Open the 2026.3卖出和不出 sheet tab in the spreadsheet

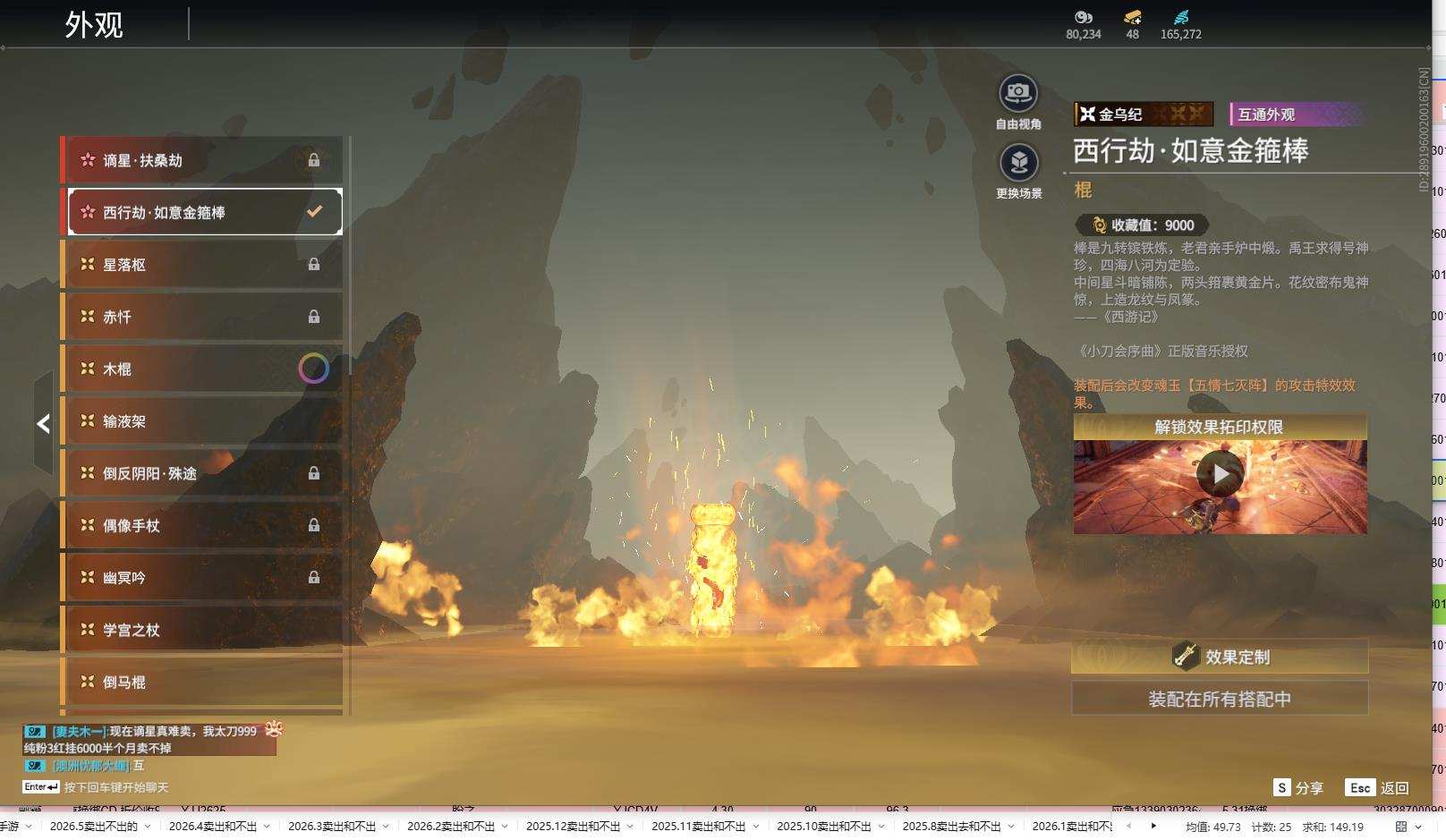(332, 826)
